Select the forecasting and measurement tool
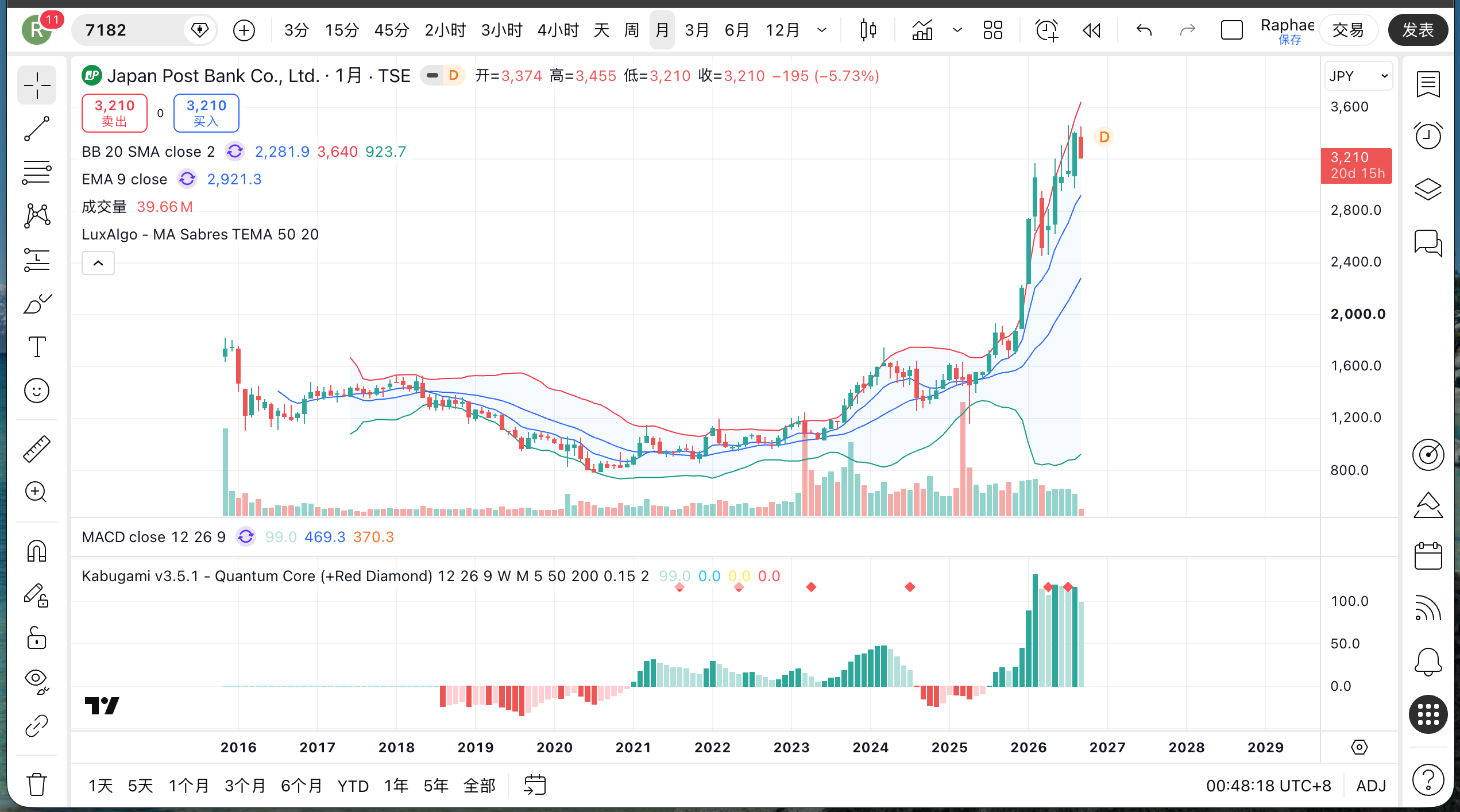Viewport: 1460px width, 812px height. point(37,260)
